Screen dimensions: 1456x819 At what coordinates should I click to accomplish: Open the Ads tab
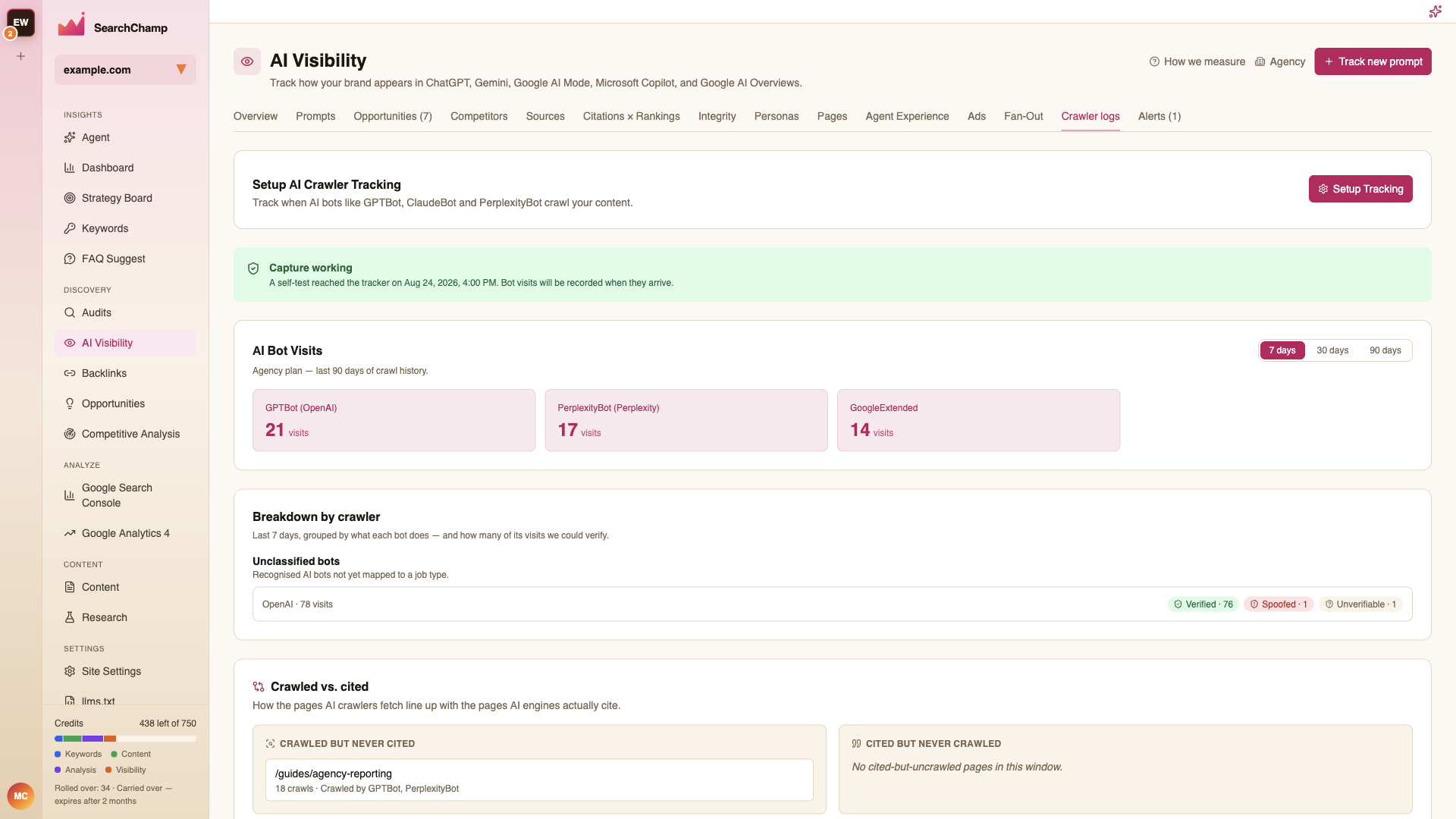pyautogui.click(x=977, y=116)
